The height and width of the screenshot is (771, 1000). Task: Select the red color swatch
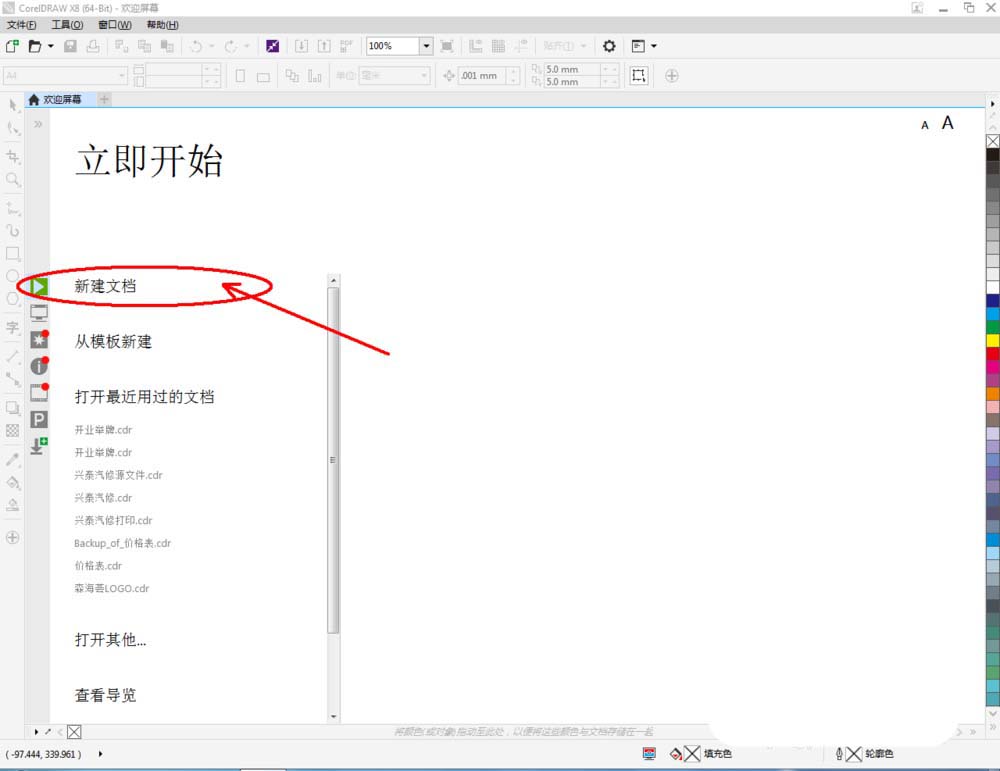pos(993,354)
